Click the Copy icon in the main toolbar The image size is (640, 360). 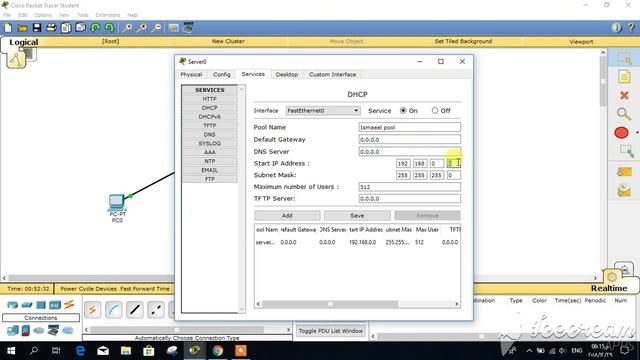66,28
